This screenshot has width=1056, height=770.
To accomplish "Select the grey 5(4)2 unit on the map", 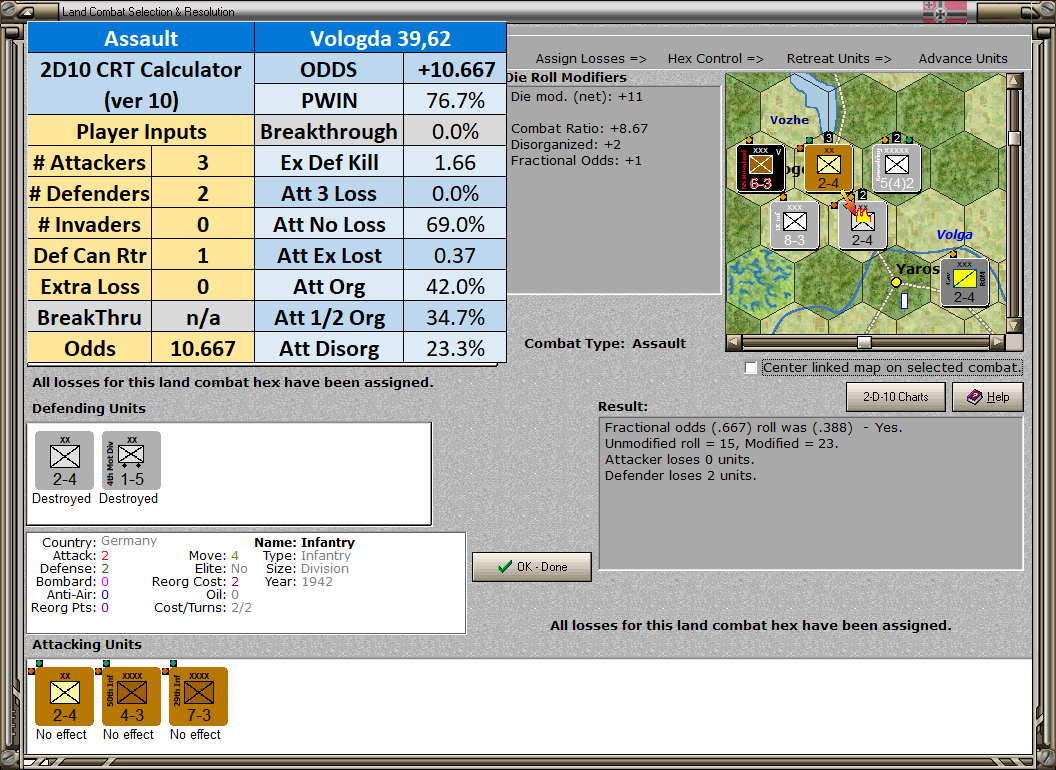I will pyautogui.click(x=896, y=168).
